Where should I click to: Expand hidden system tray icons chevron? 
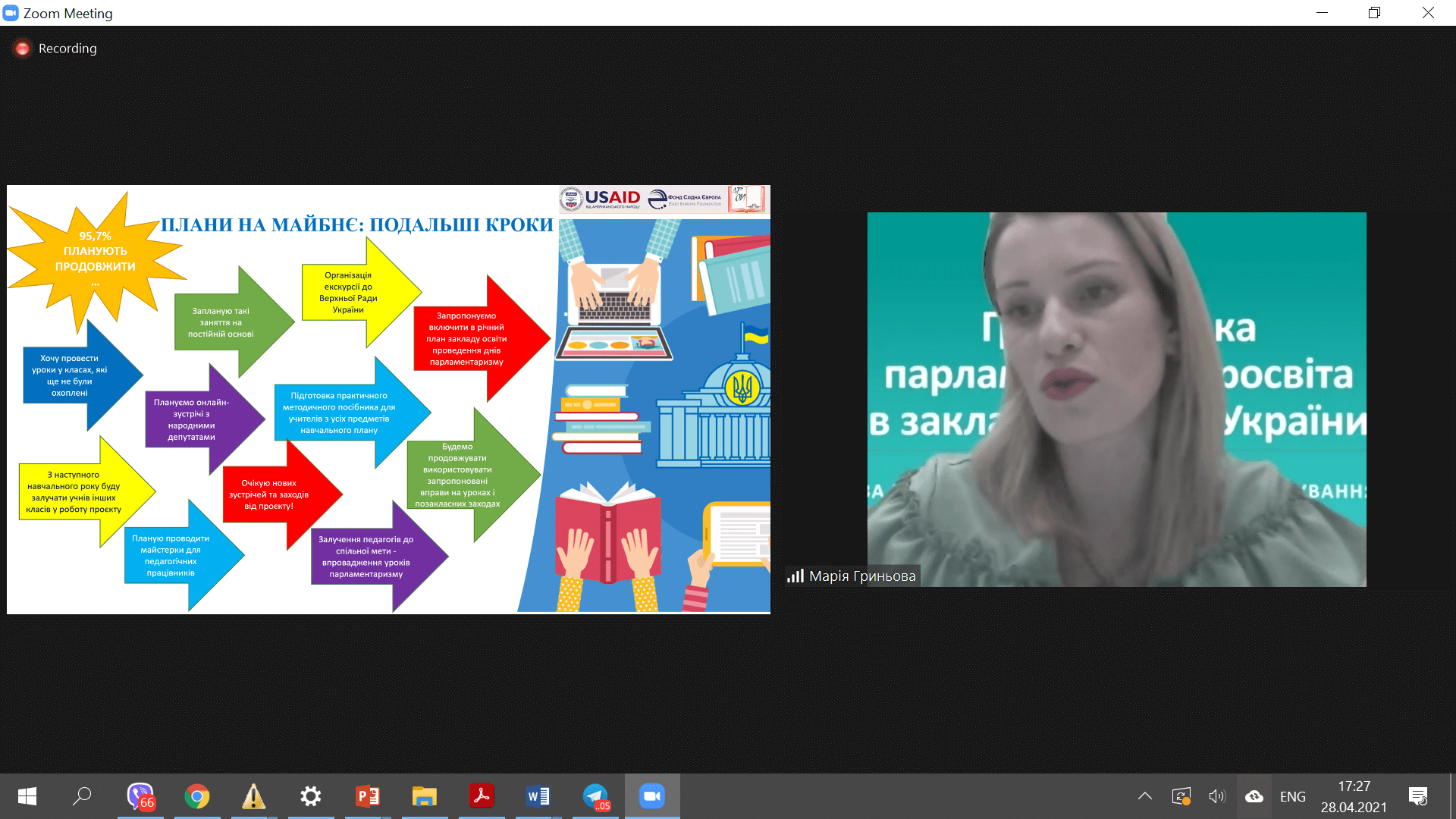(x=1145, y=796)
